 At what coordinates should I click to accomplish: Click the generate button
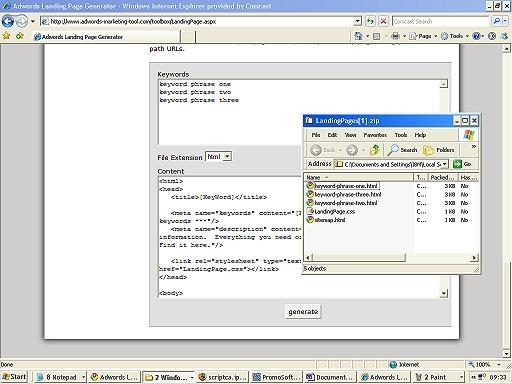303,312
